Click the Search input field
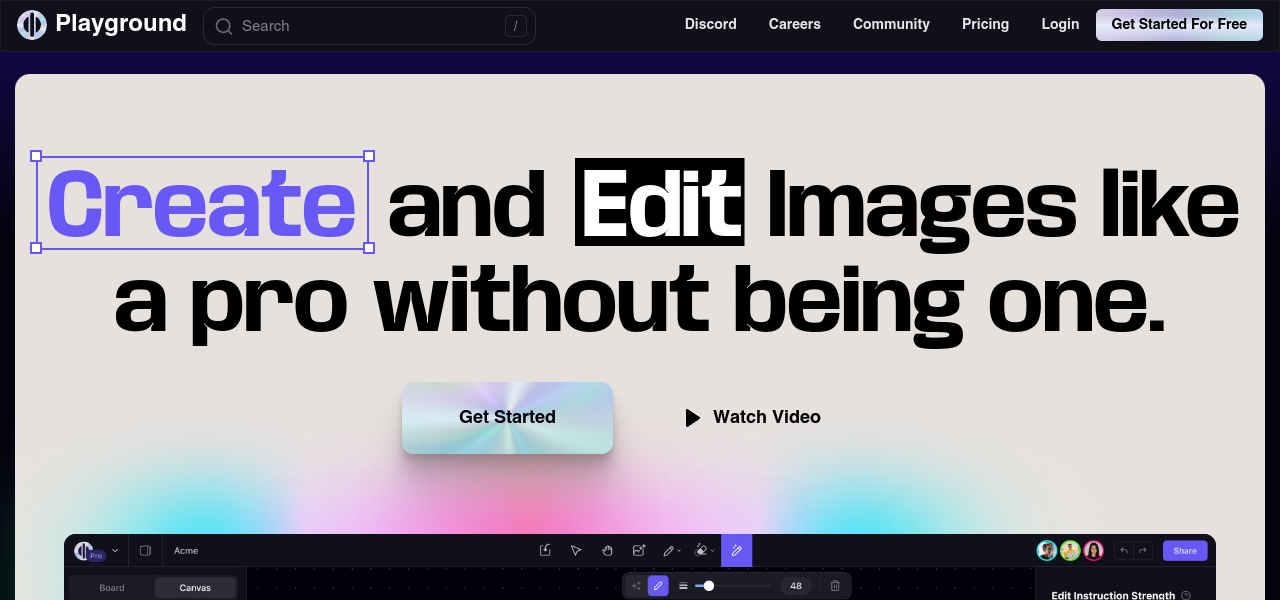The image size is (1280, 600). click(369, 26)
